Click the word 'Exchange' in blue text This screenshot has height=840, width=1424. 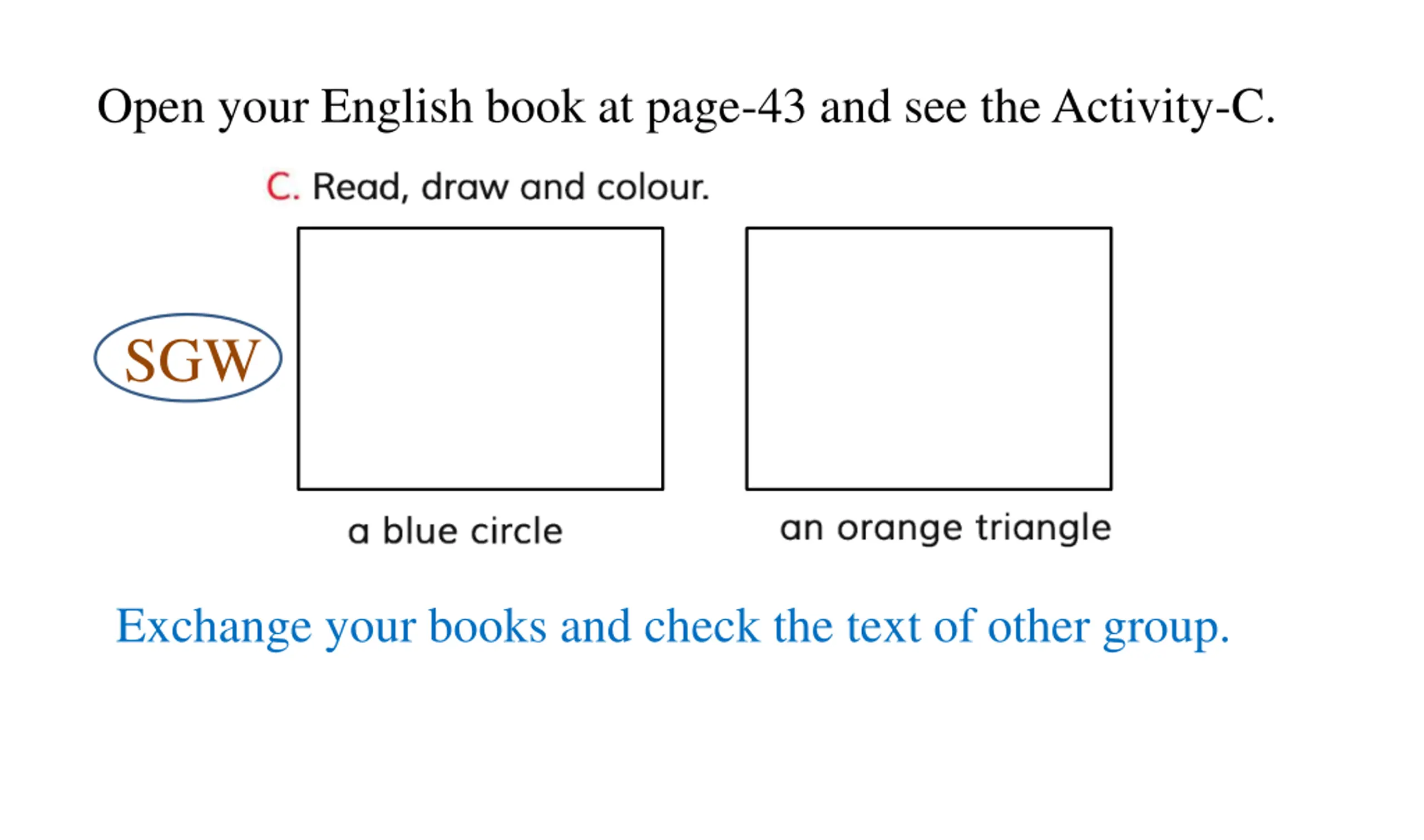tap(214, 627)
